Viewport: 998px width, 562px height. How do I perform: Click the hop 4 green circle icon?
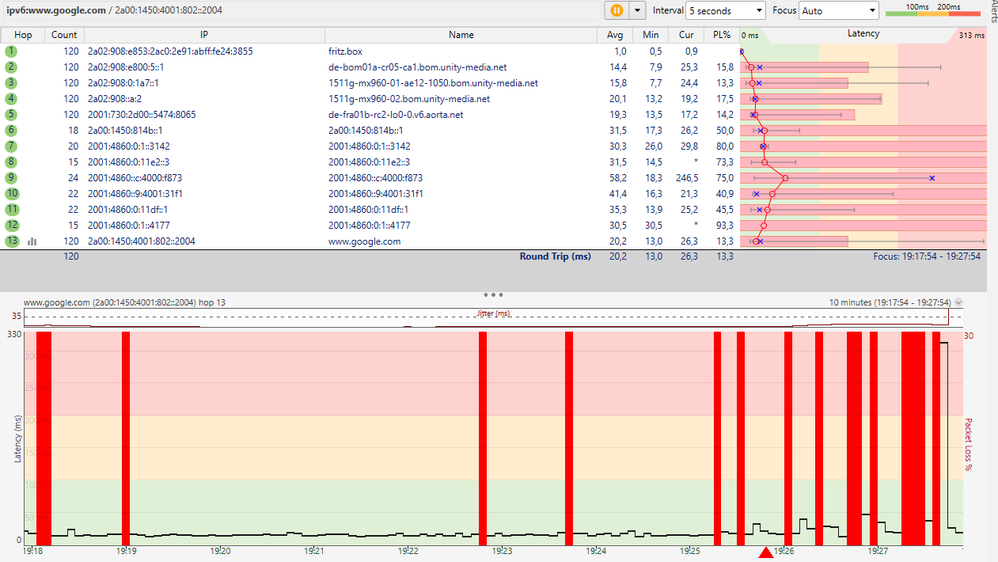pyautogui.click(x=11, y=99)
